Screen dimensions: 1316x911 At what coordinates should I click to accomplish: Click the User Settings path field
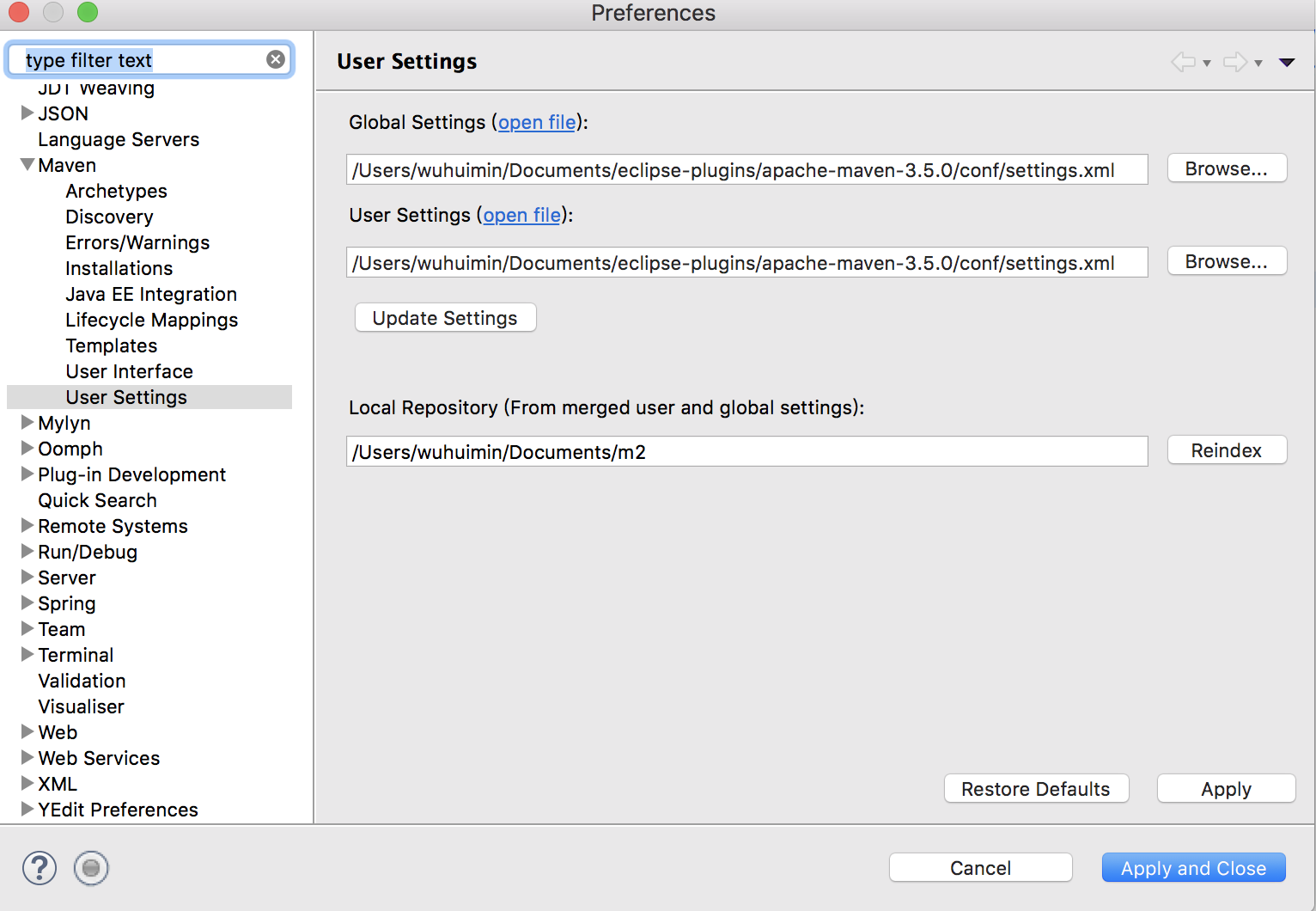pos(746,262)
